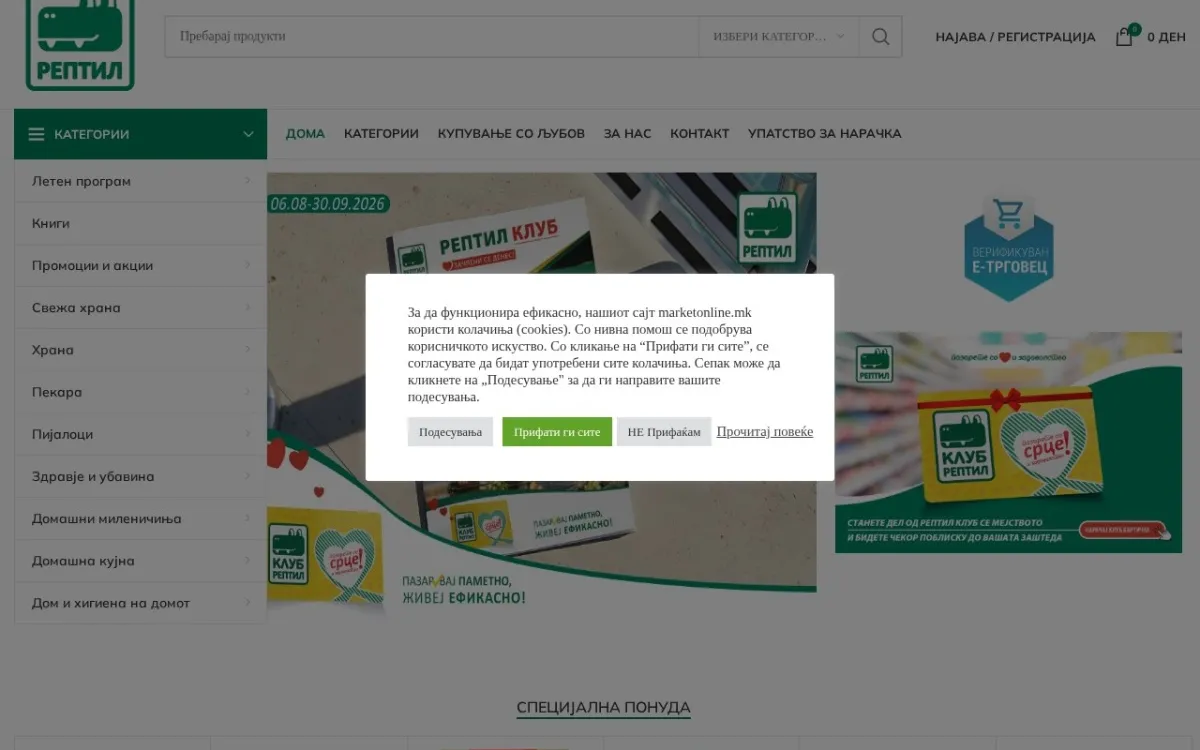Select the Пекара category
The height and width of the screenshot is (750, 1200).
click(57, 391)
